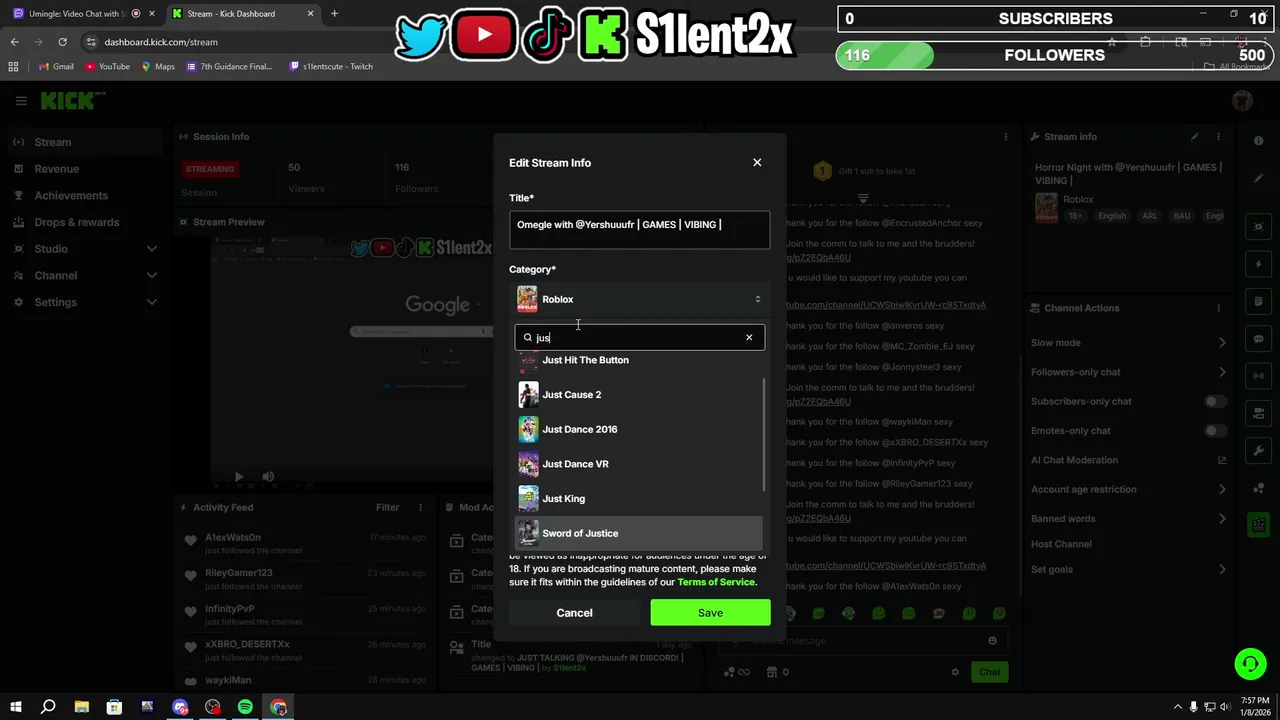Open Channel Actions options menu
Screen dimensions: 1280x720
[x=1218, y=308]
